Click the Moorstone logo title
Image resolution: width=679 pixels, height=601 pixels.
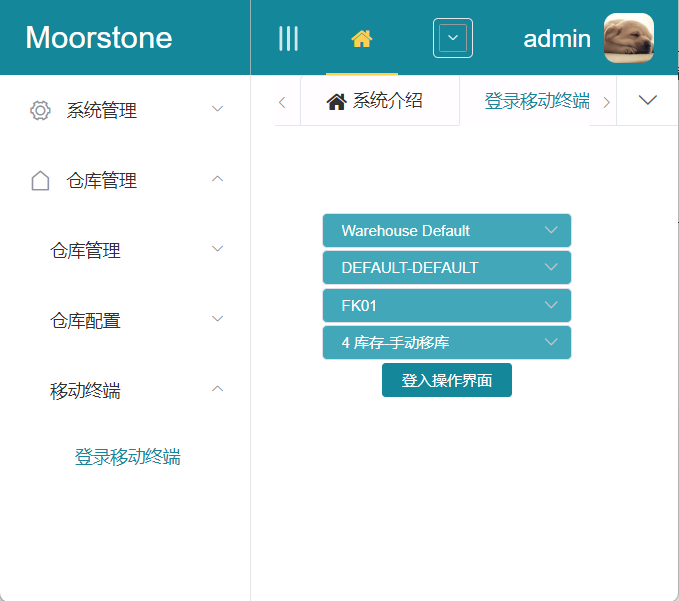point(99,38)
